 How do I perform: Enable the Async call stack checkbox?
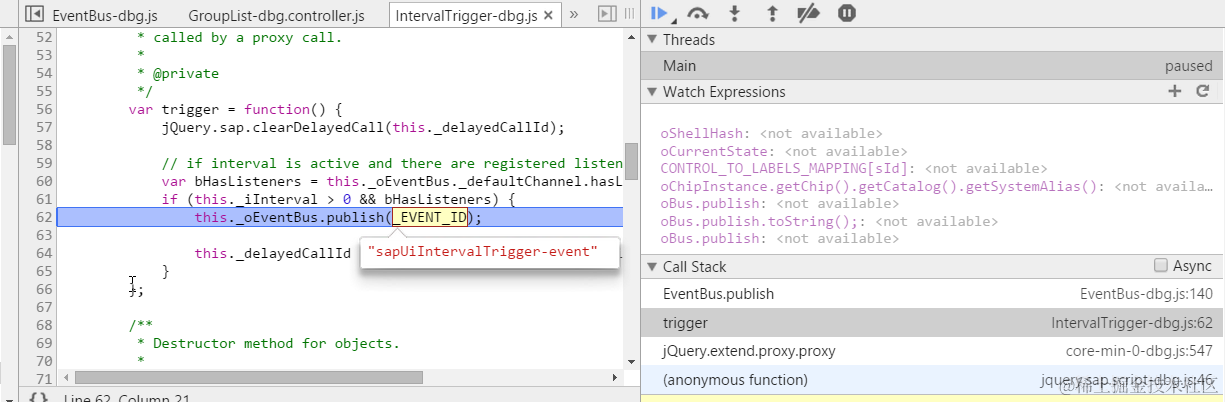click(x=1160, y=266)
